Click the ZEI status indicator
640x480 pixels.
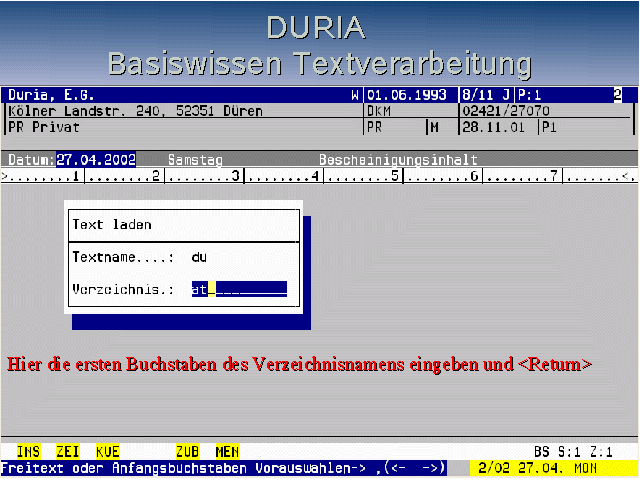[68, 451]
